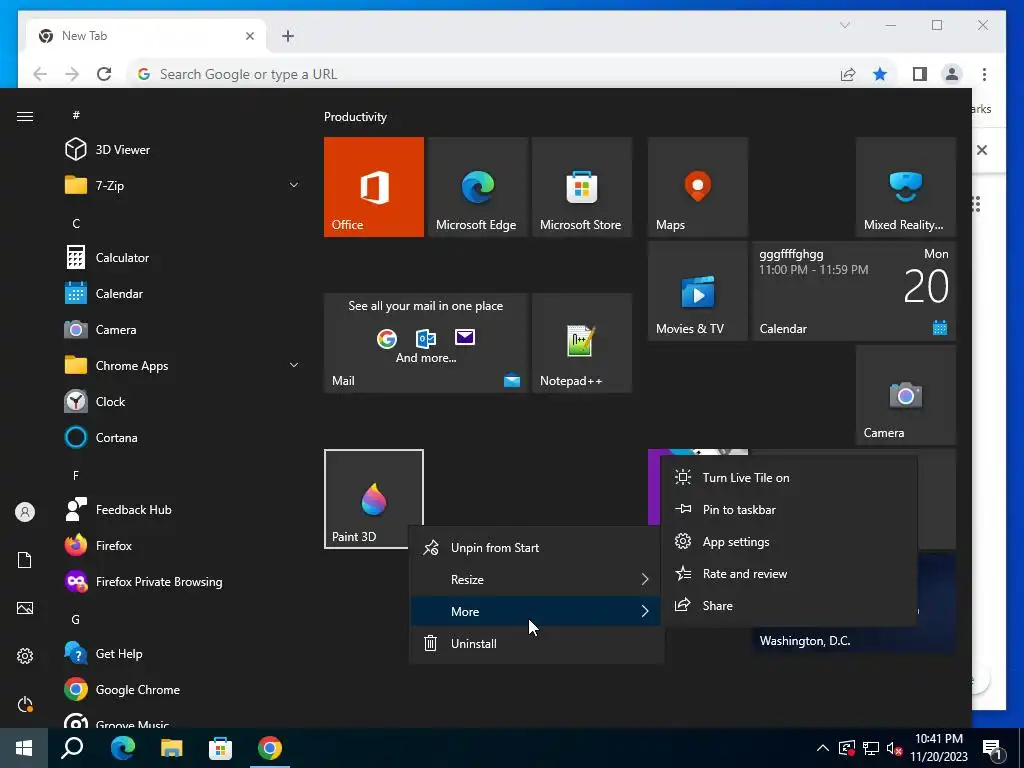Open Chrome profile avatar
1024x768 pixels.
point(952,74)
